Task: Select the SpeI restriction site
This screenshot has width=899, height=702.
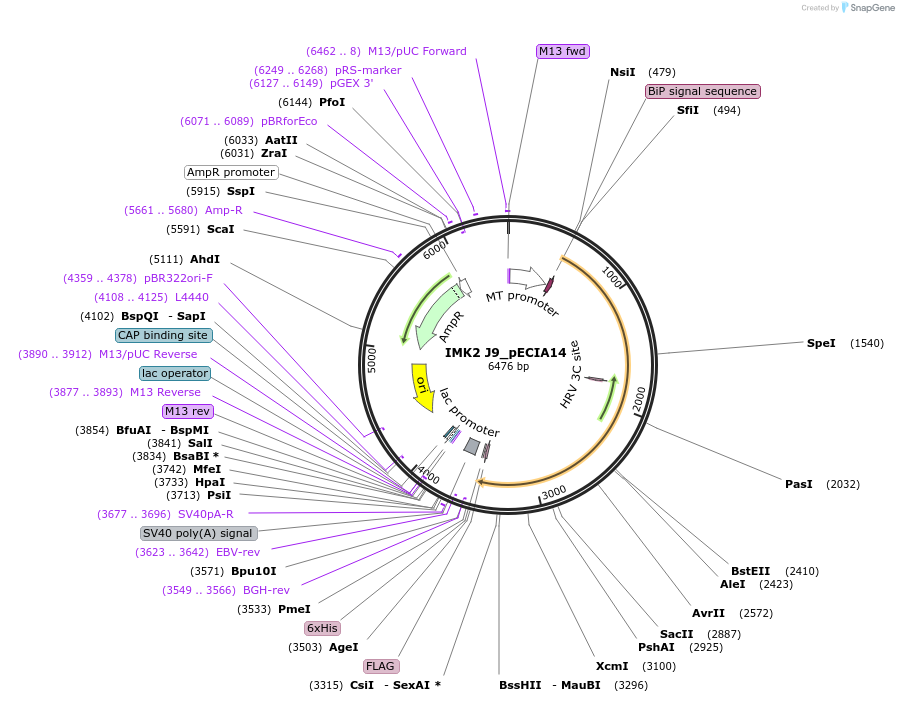Action: click(821, 343)
